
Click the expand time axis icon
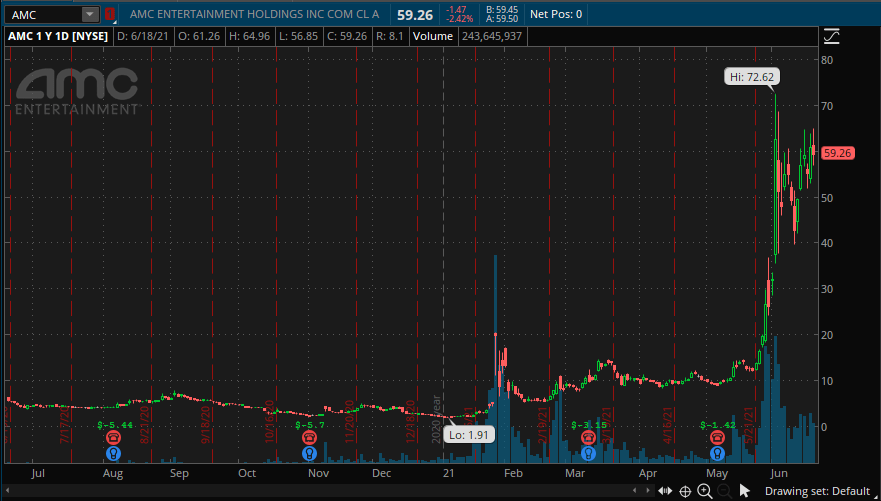tap(665, 491)
